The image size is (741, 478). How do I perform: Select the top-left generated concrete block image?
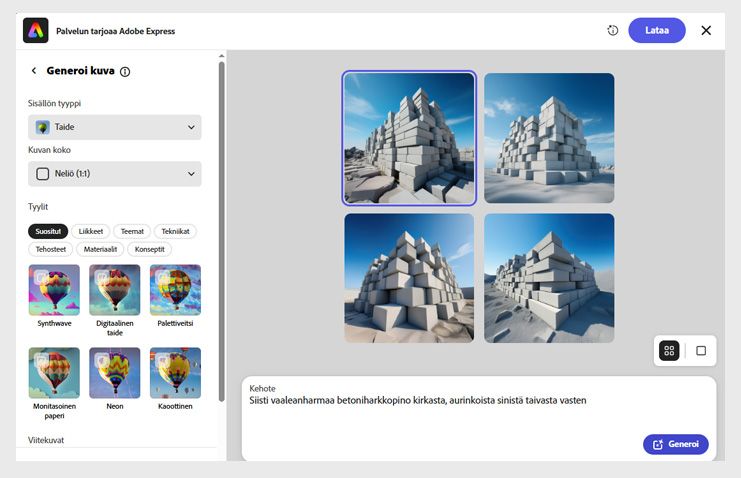pyautogui.click(x=409, y=138)
